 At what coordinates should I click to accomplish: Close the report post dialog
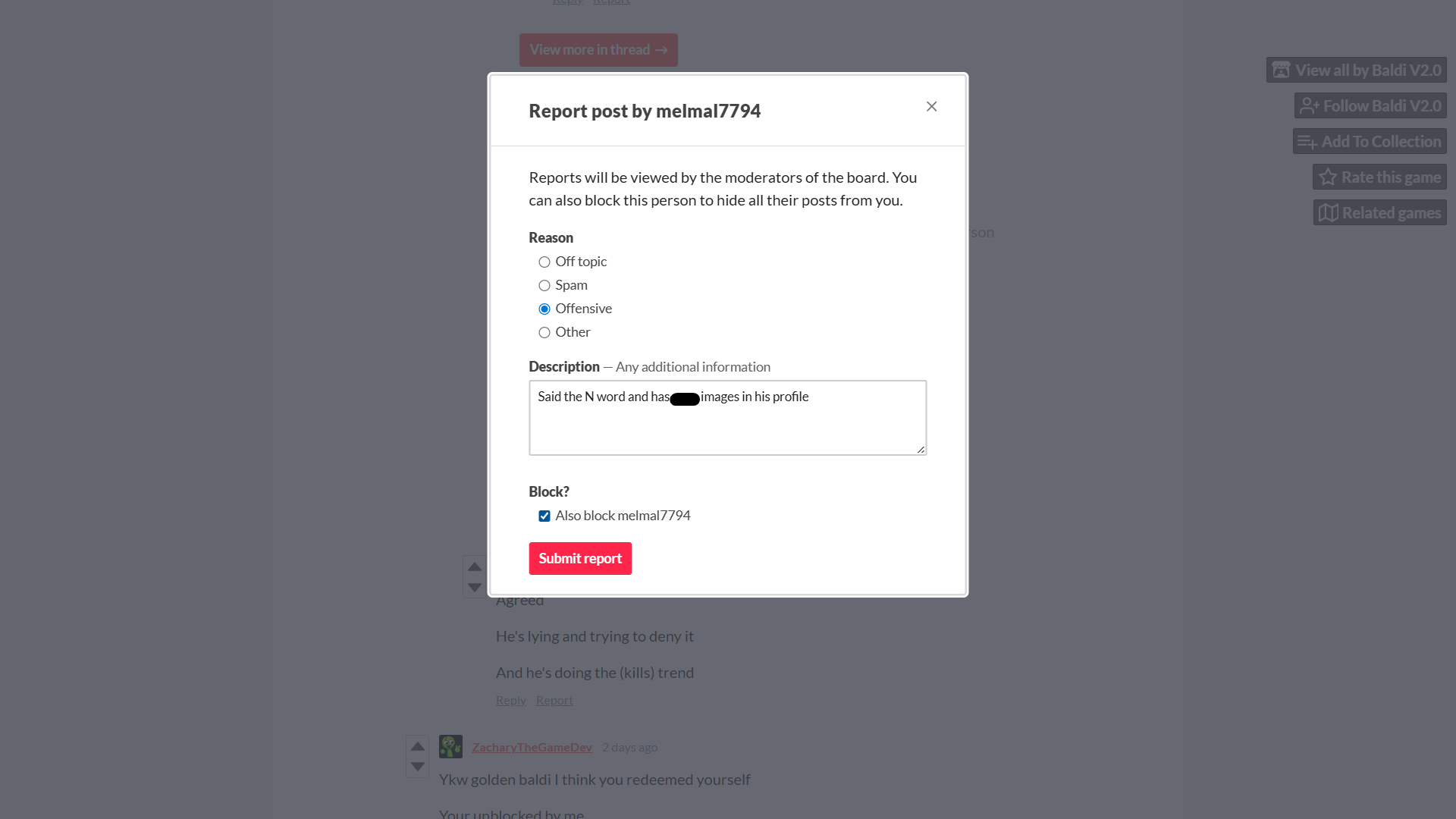pos(931,107)
